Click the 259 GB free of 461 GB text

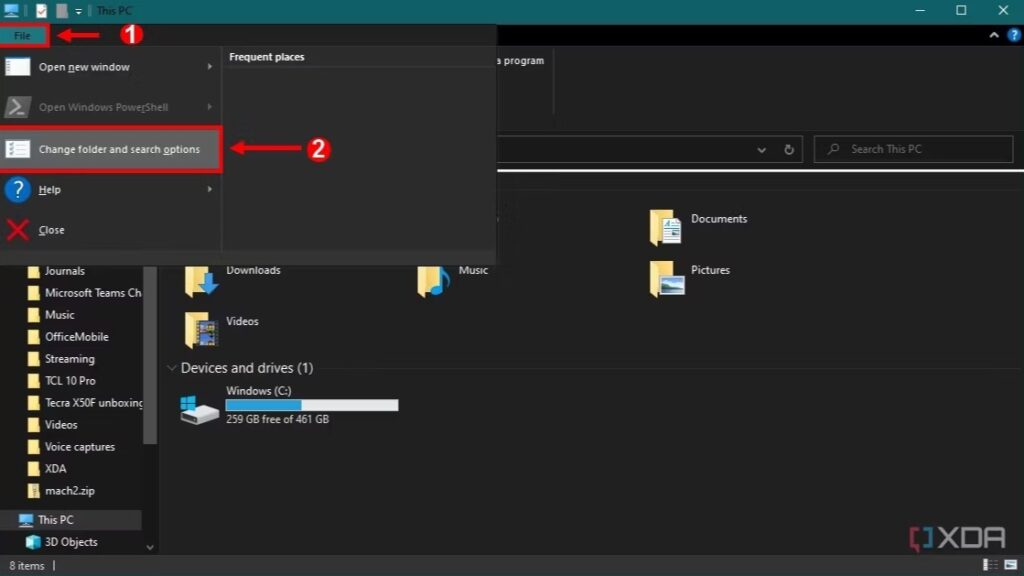[278, 419]
